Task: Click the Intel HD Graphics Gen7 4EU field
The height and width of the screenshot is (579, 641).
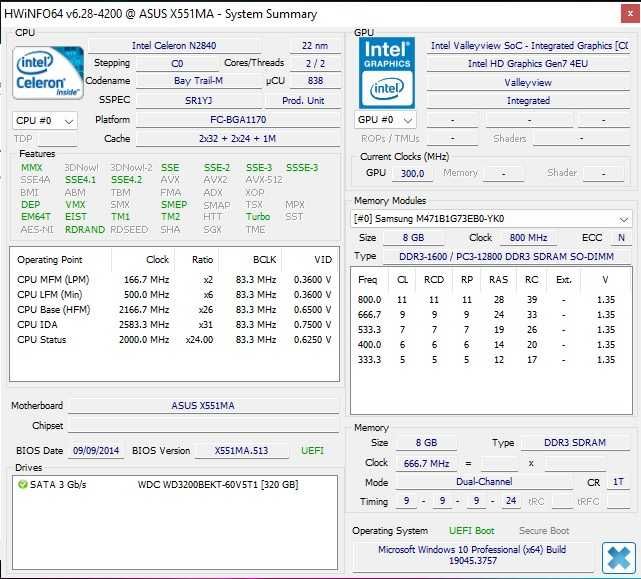Action: 528,63
